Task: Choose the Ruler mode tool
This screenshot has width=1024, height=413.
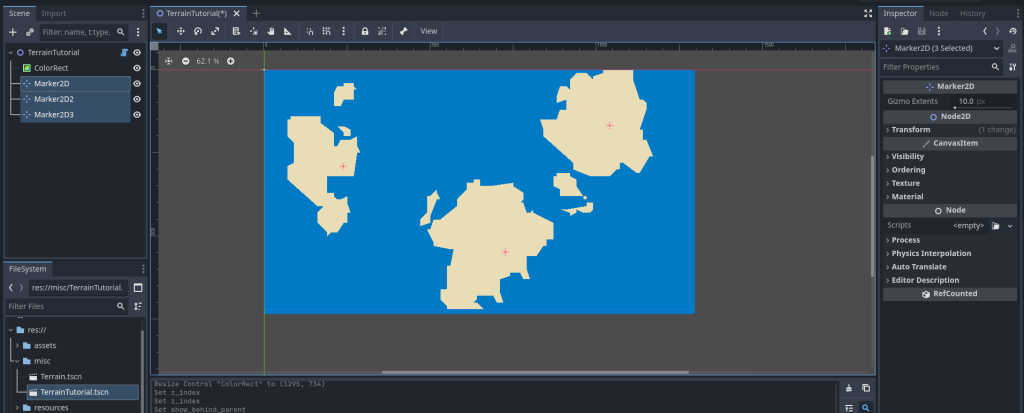Action: (x=287, y=31)
